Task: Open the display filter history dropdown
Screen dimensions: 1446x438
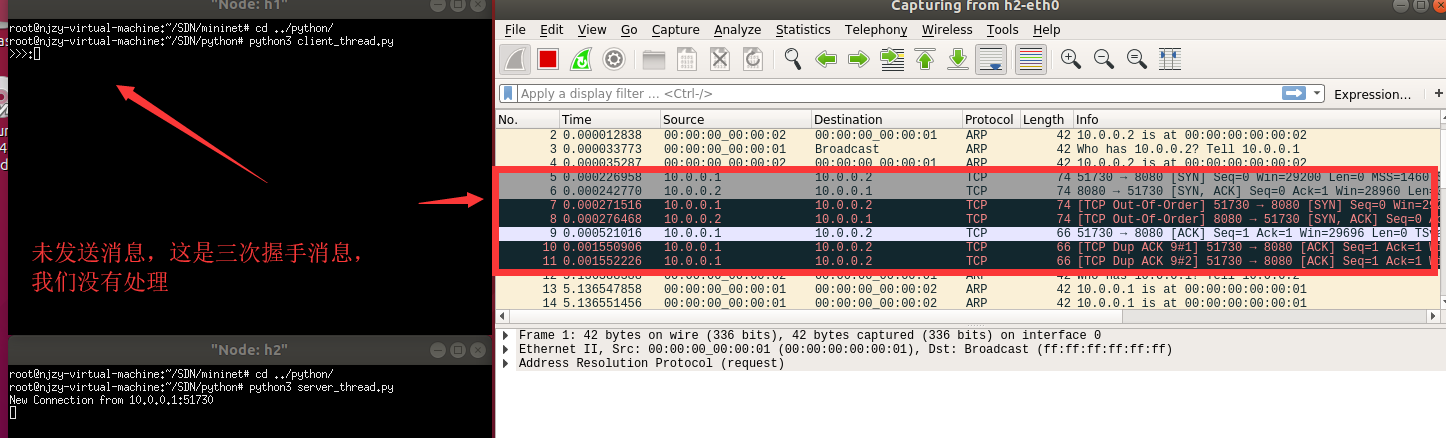Action: 1317,93
